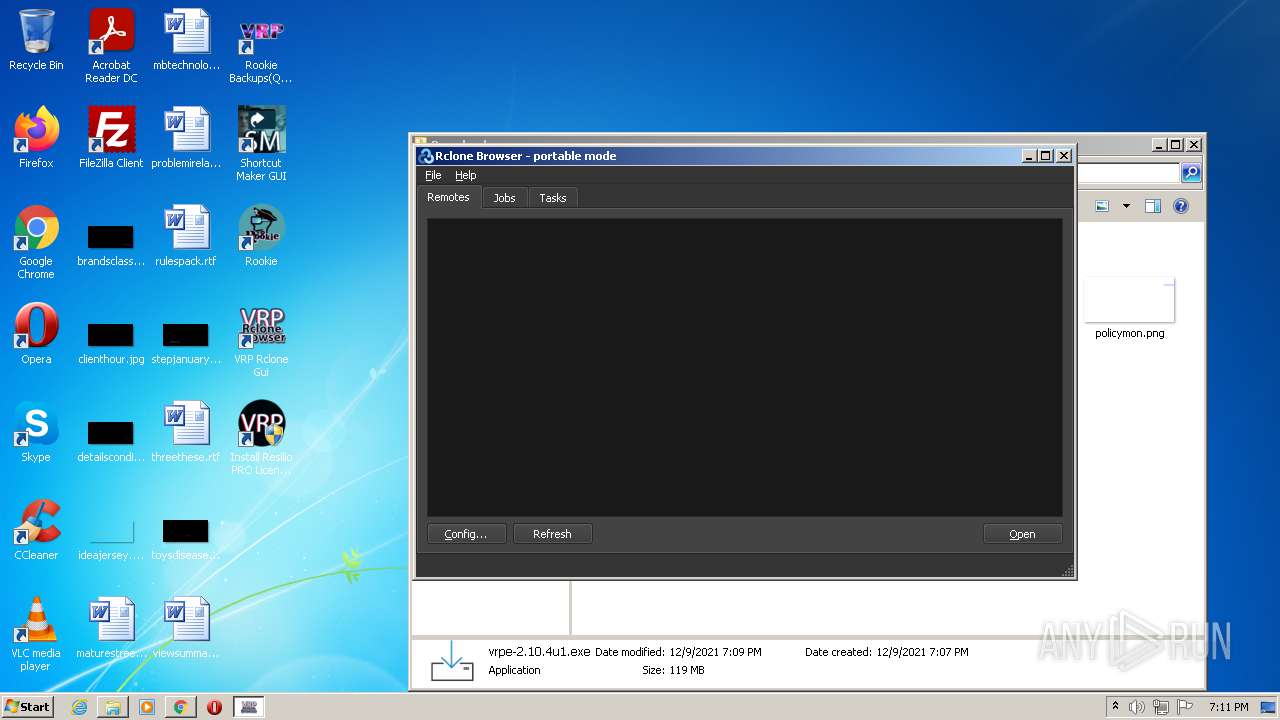The width and height of the screenshot is (1280, 720).
Task: Click the Config... button
Action: tap(466, 534)
